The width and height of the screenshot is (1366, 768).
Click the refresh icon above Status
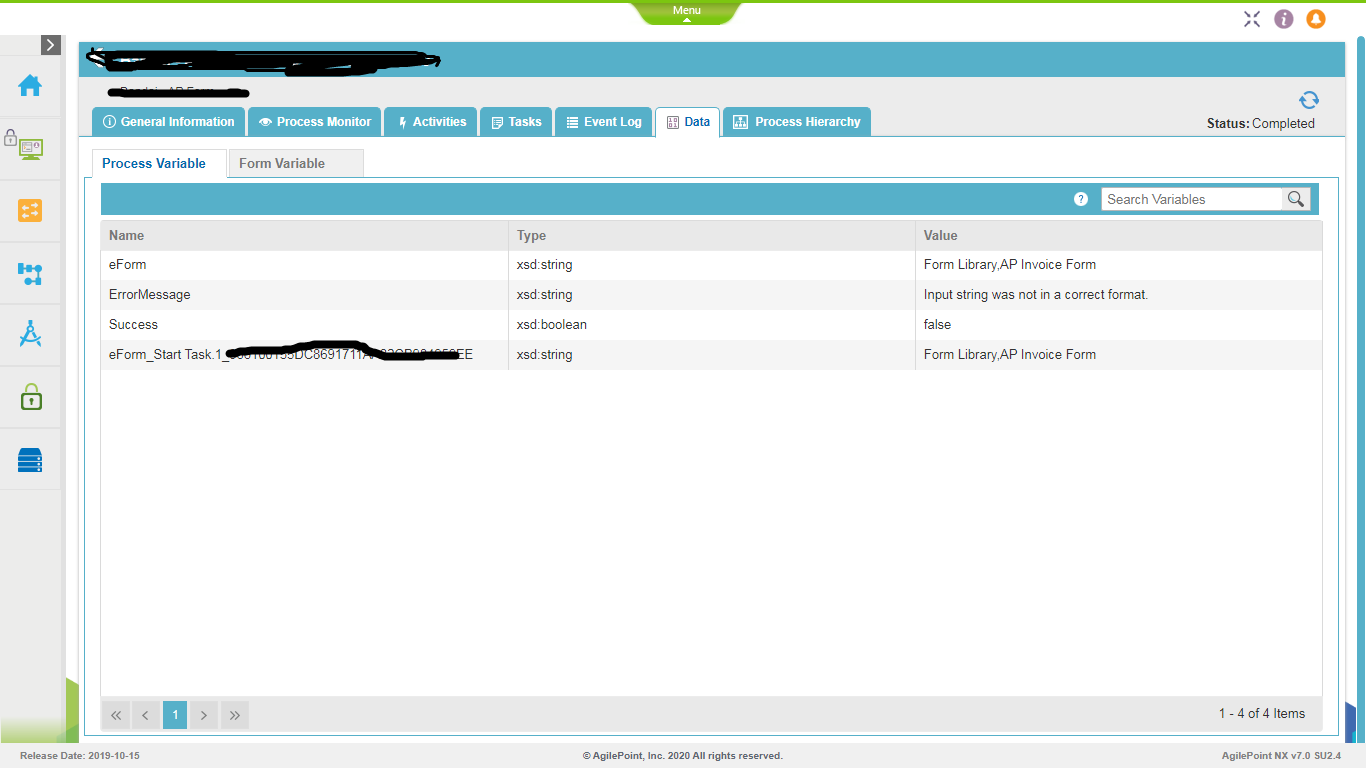pyautogui.click(x=1308, y=100)
